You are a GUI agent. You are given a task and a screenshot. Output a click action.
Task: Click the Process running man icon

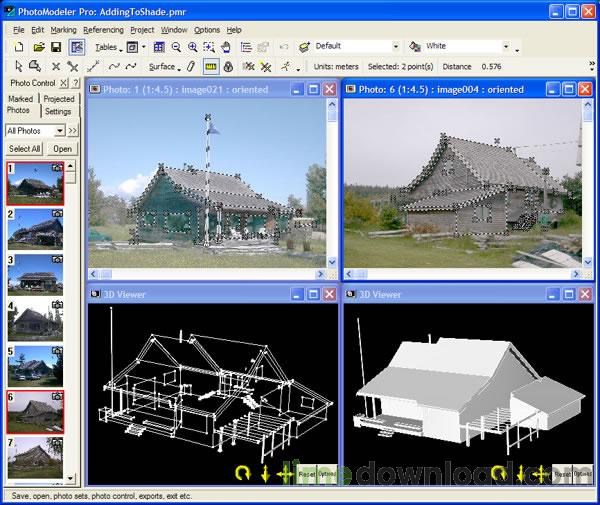point(285,66)
